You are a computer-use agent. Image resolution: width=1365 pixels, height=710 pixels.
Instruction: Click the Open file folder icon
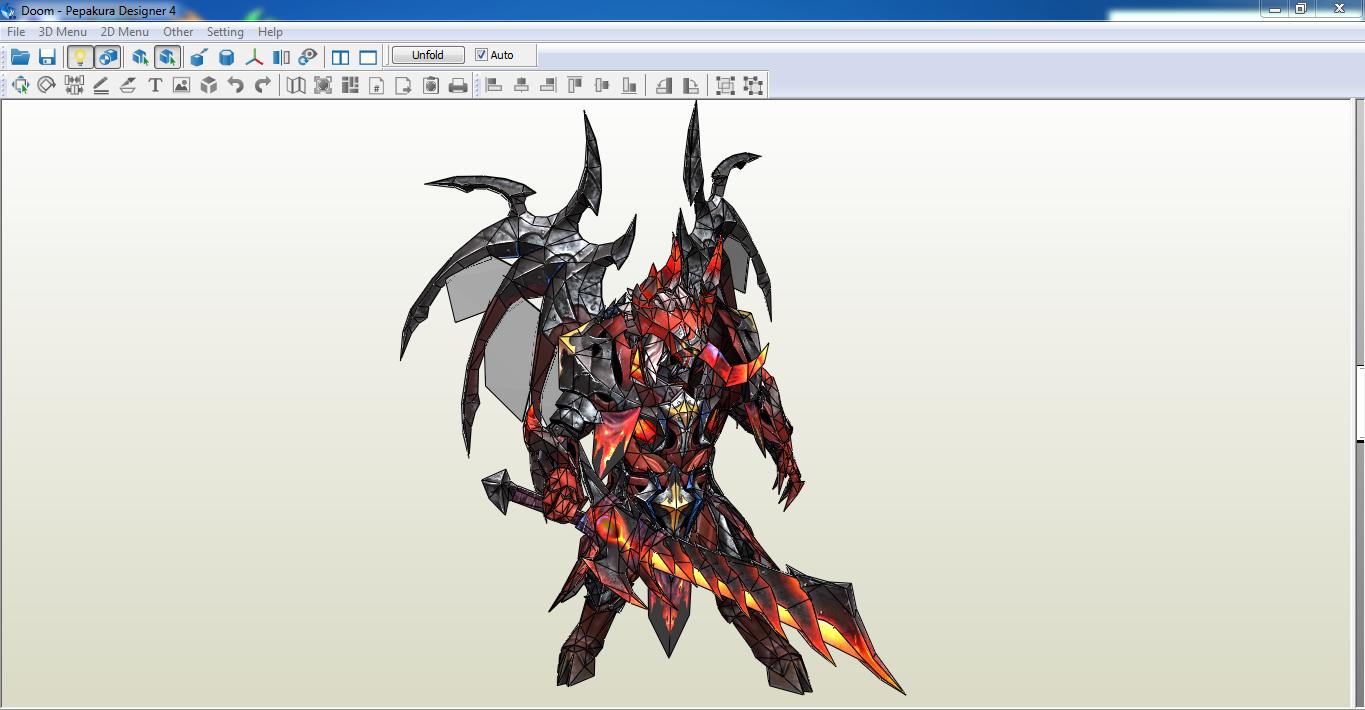(x=20, y=57)
